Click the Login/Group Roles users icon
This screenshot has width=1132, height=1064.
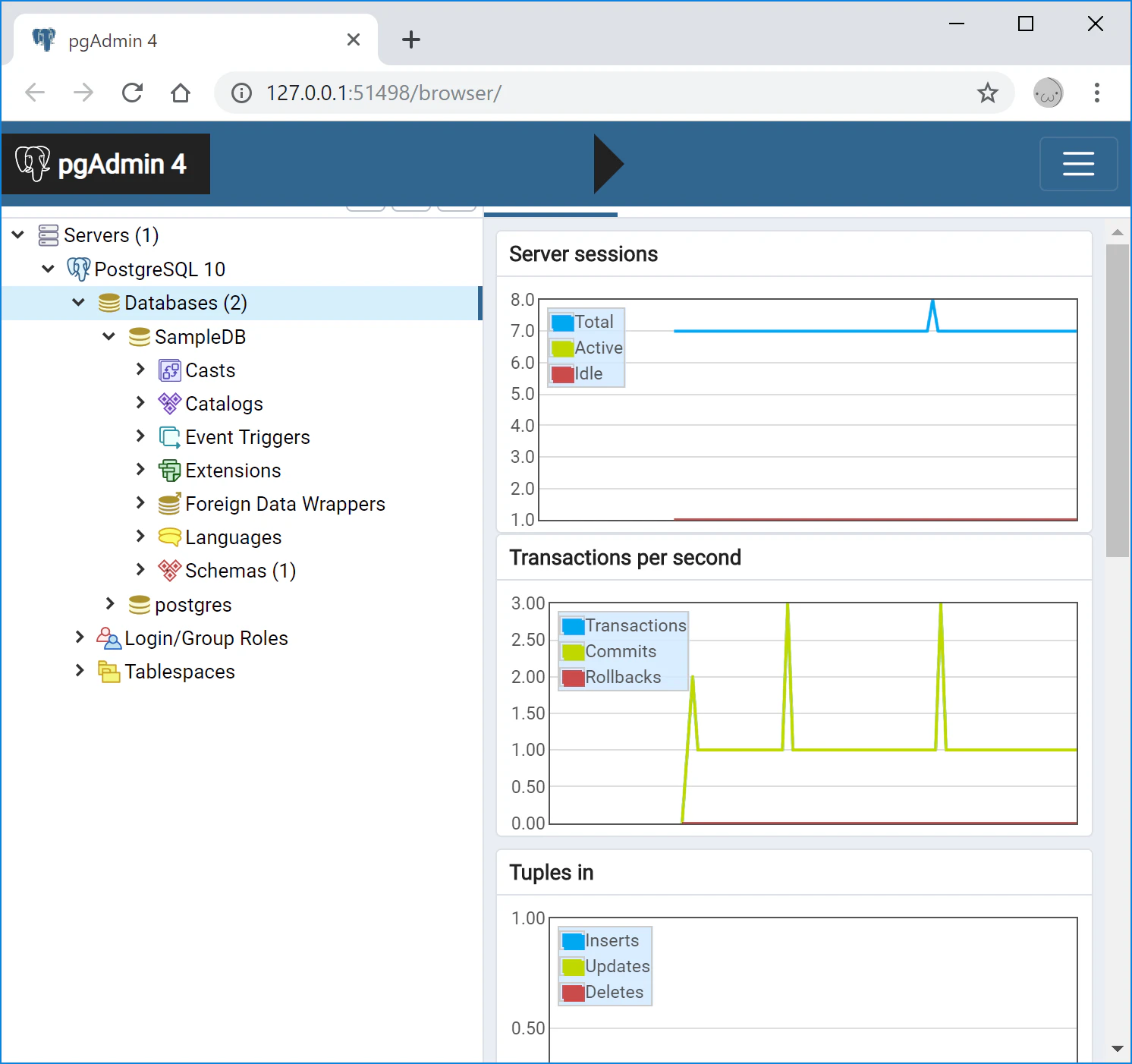(109, 638)
